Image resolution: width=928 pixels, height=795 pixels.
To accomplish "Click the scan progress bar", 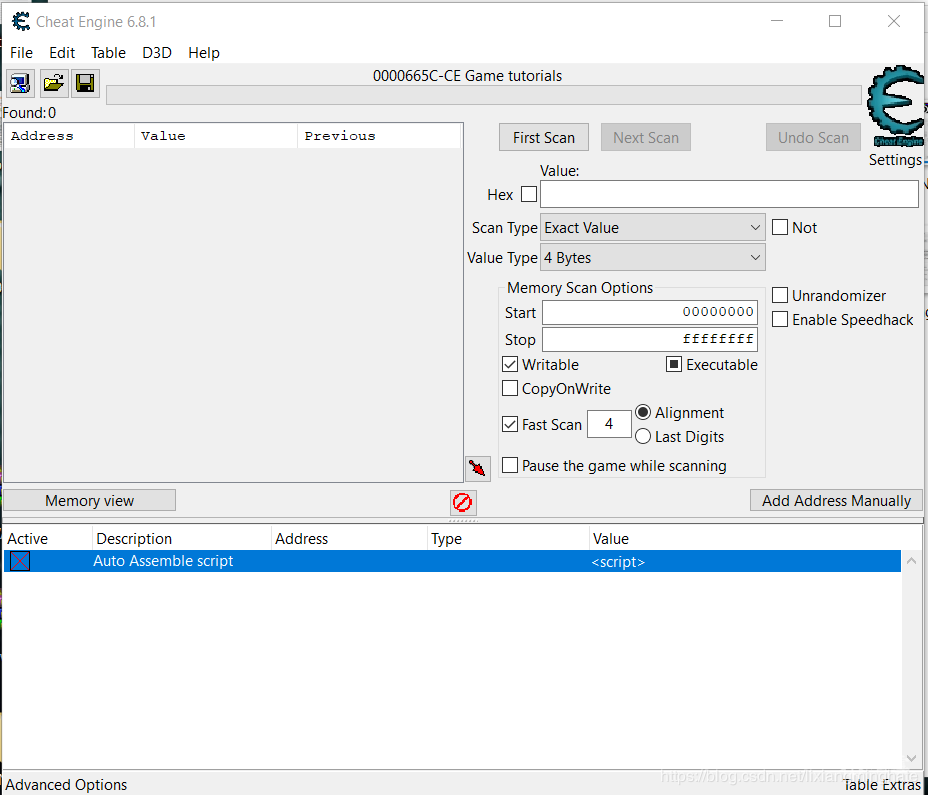I will click(484, 95).
